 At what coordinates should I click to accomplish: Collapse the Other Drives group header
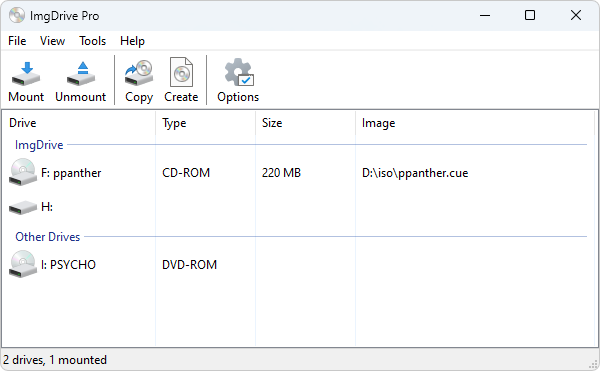[47, 237]
